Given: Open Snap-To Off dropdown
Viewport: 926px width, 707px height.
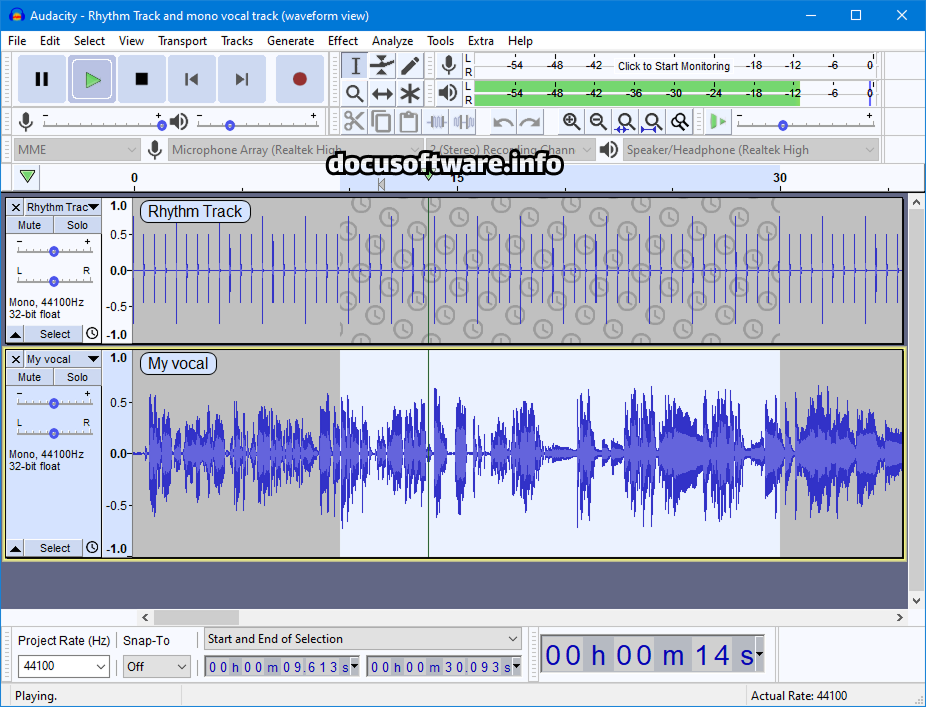Looking at the screenshot, I should (156, 666).
